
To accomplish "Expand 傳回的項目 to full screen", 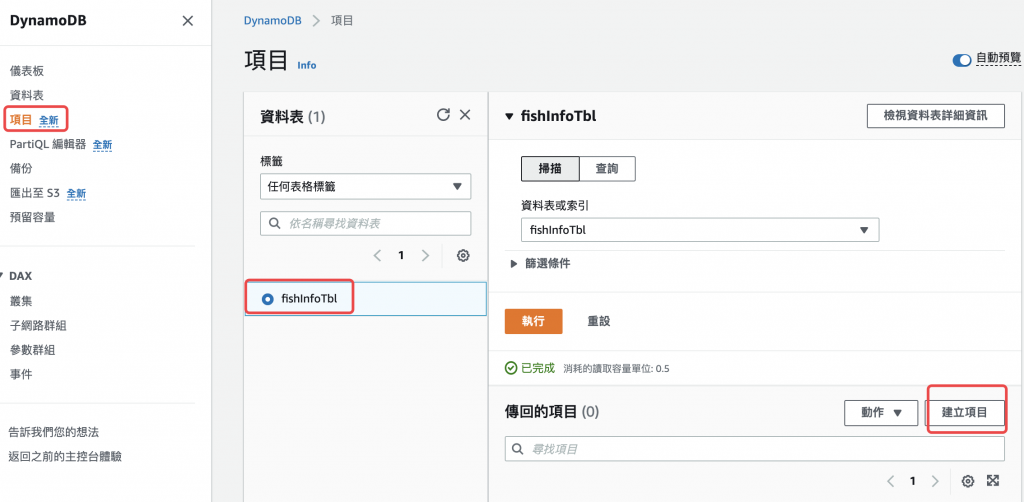I will [x=993, y=480].
